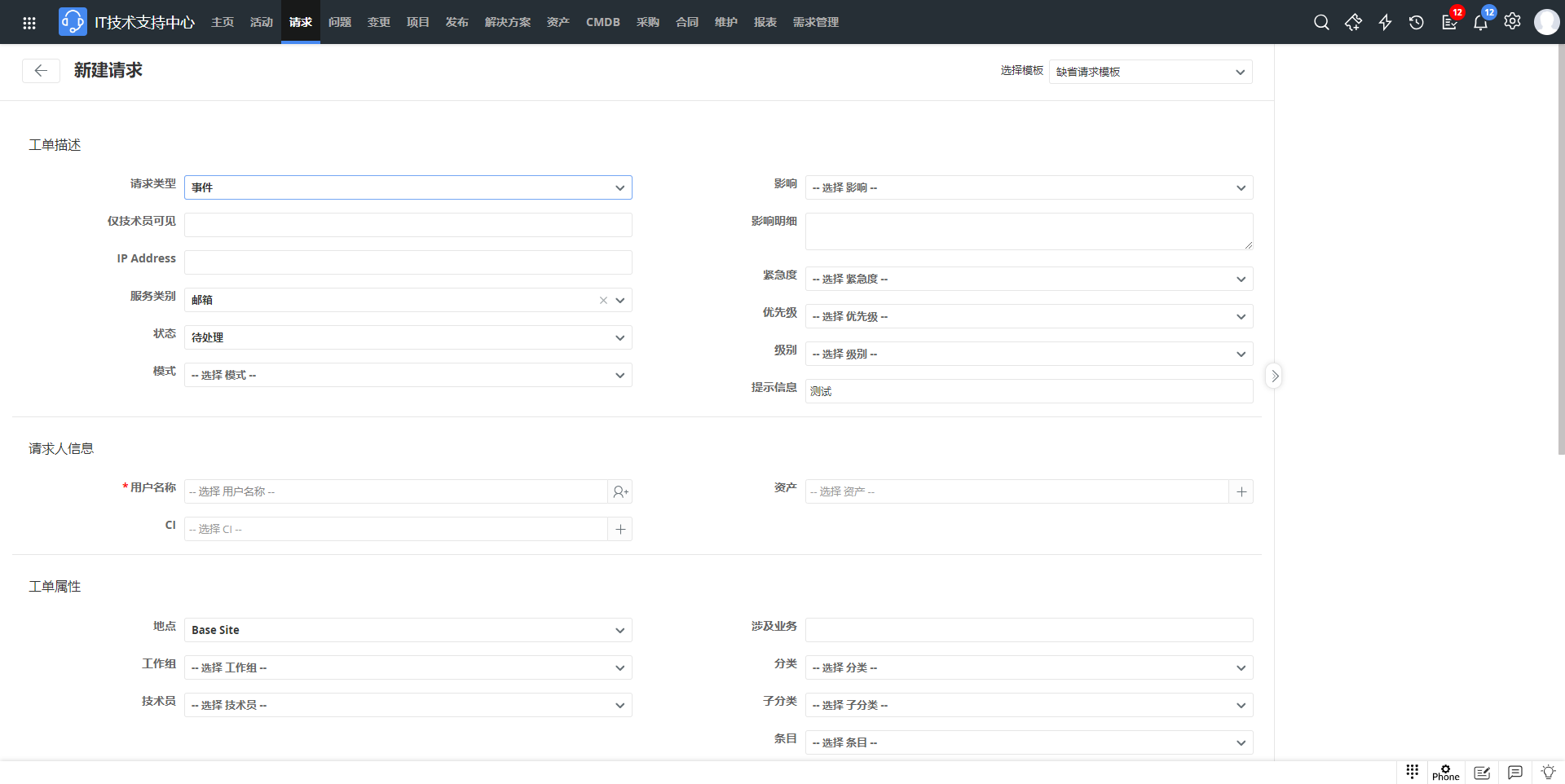Open the lightbulb tips icon

click(1548, 773)
